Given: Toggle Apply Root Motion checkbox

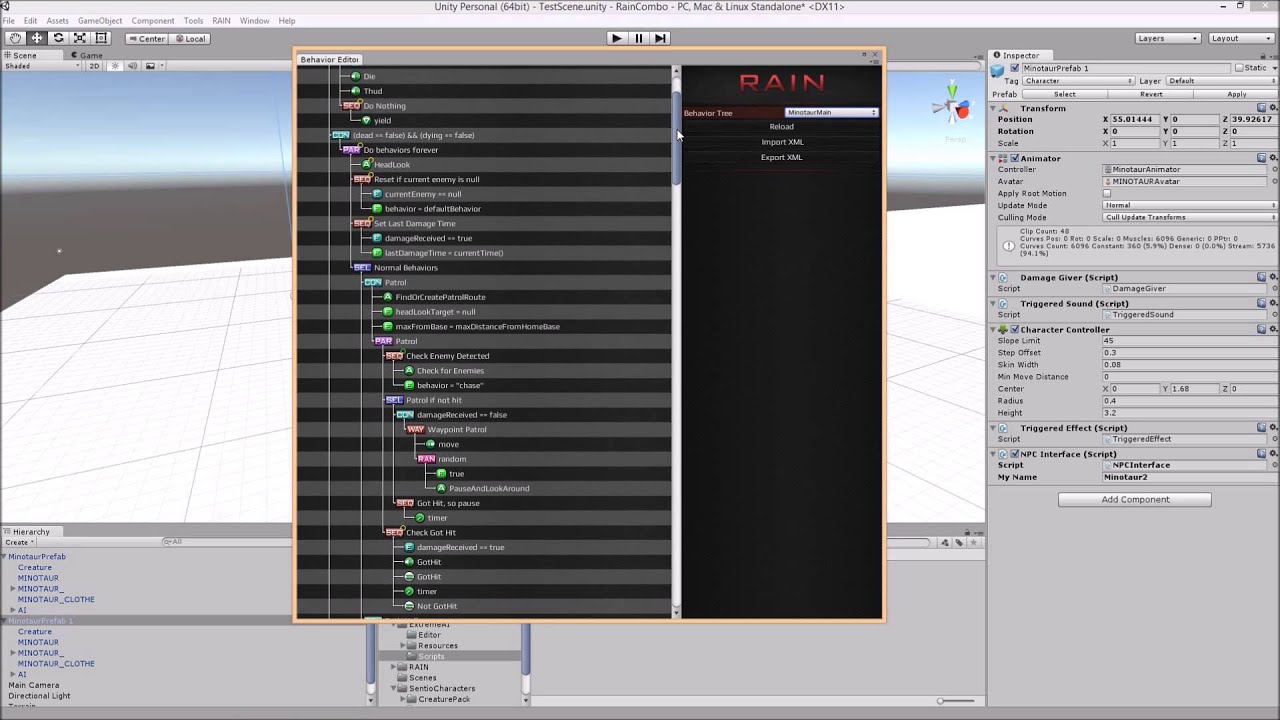Looking at the screenshot, I should [x=1107, y=194].
